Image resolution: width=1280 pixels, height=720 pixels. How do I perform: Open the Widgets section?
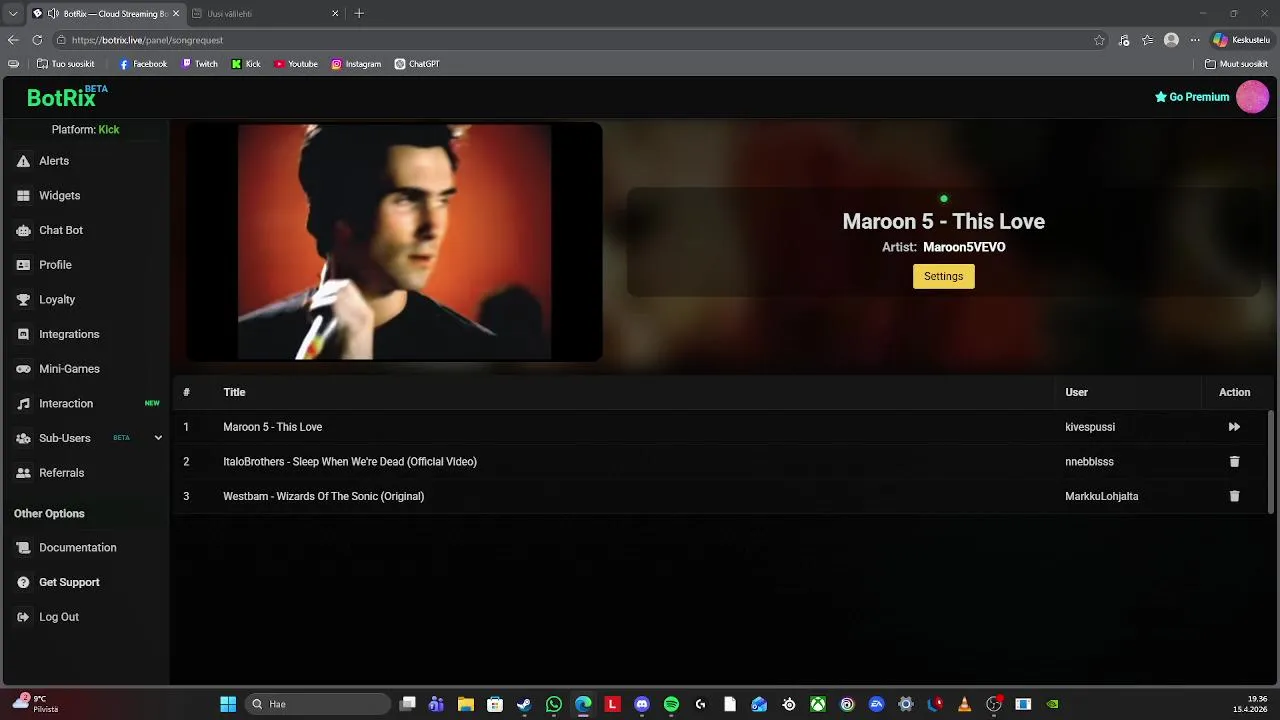[59, 196]
